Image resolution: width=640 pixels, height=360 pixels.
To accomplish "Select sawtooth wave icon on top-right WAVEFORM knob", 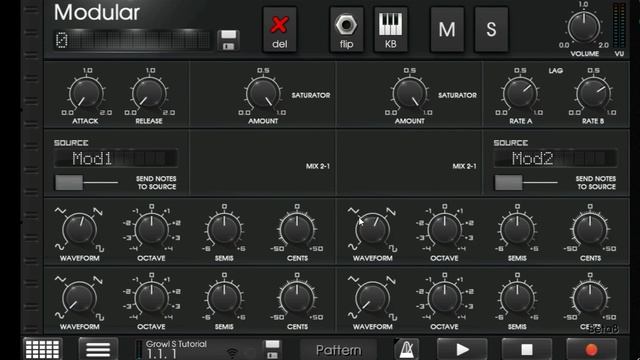I will 391,211.
